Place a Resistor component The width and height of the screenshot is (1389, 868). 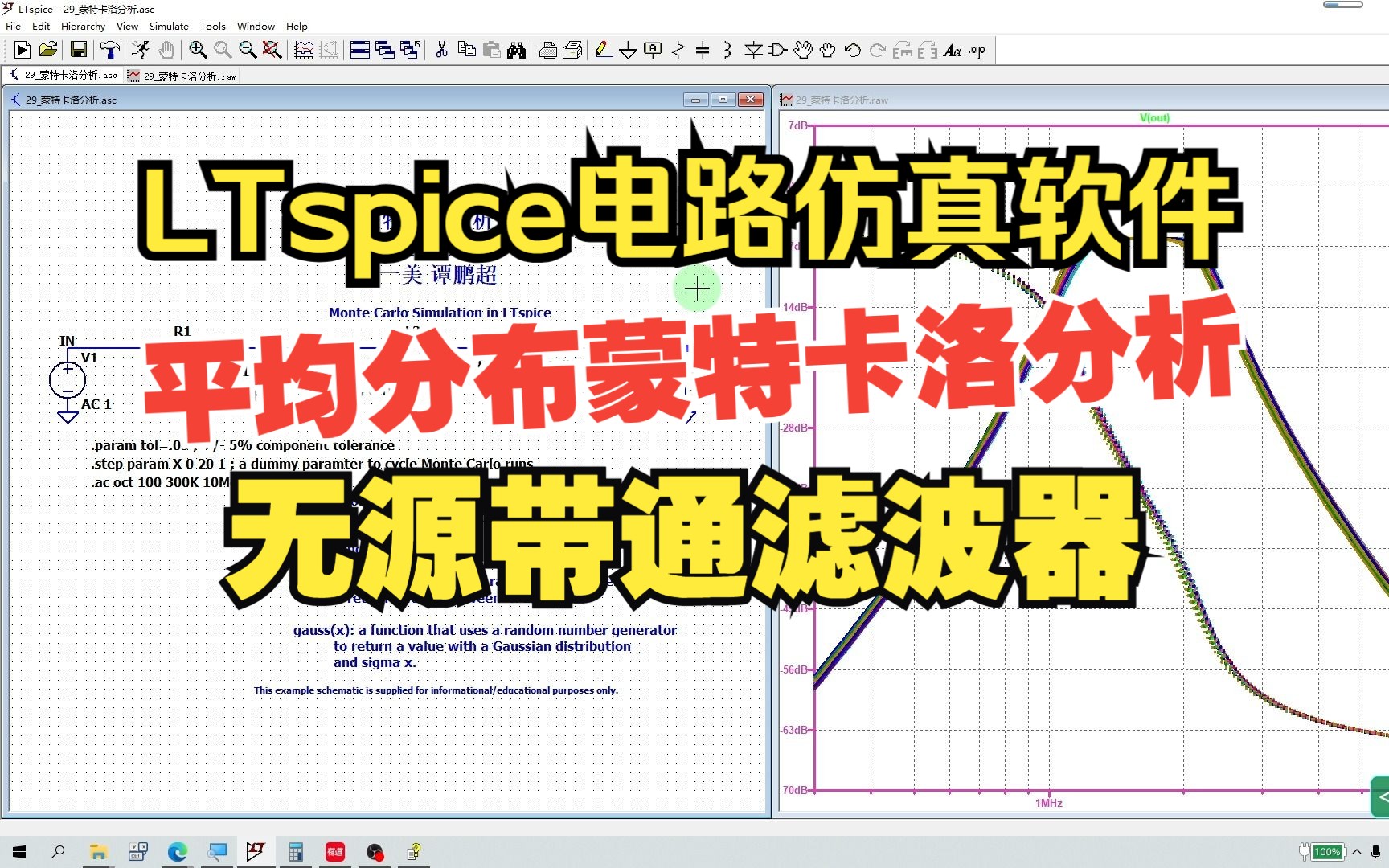coord(678,51)
